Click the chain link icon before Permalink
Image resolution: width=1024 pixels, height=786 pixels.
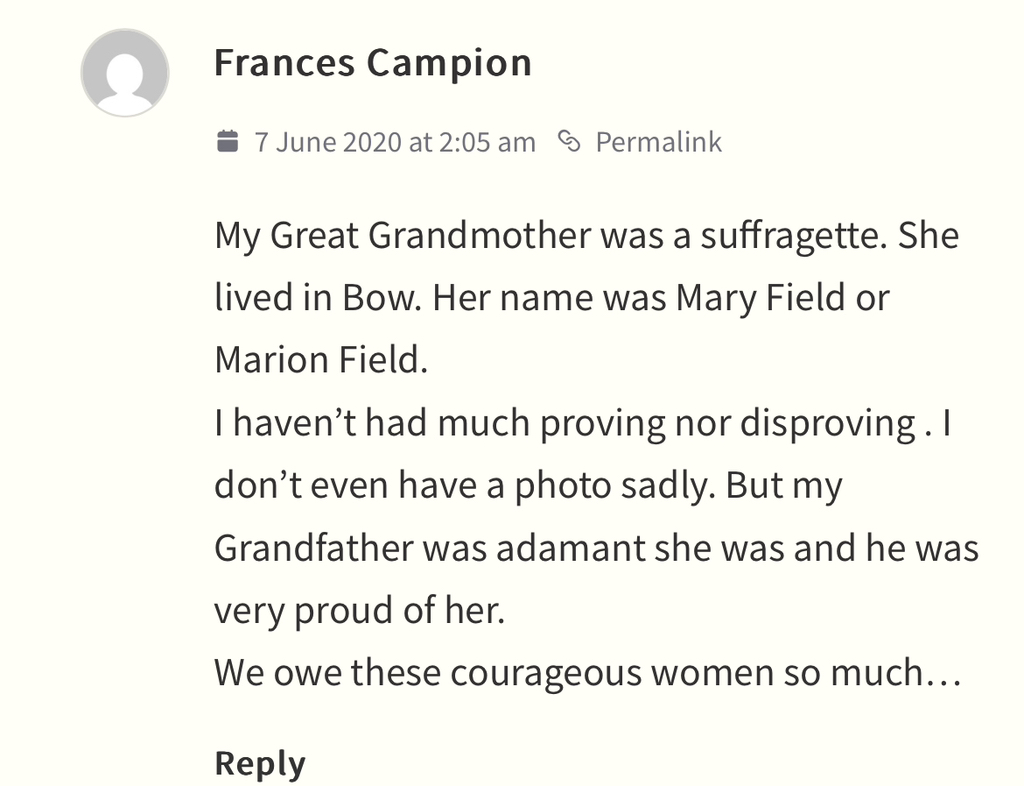click(x=569, y=141)
